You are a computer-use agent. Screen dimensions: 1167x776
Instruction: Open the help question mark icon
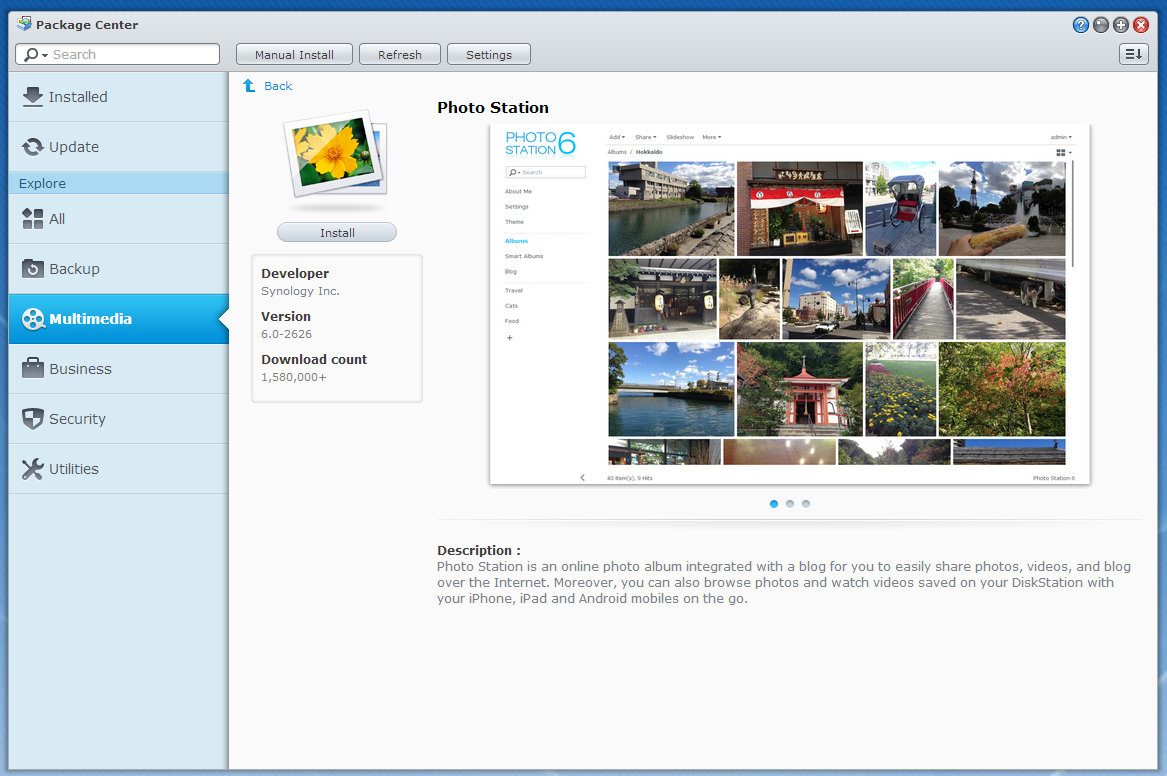1081,25
